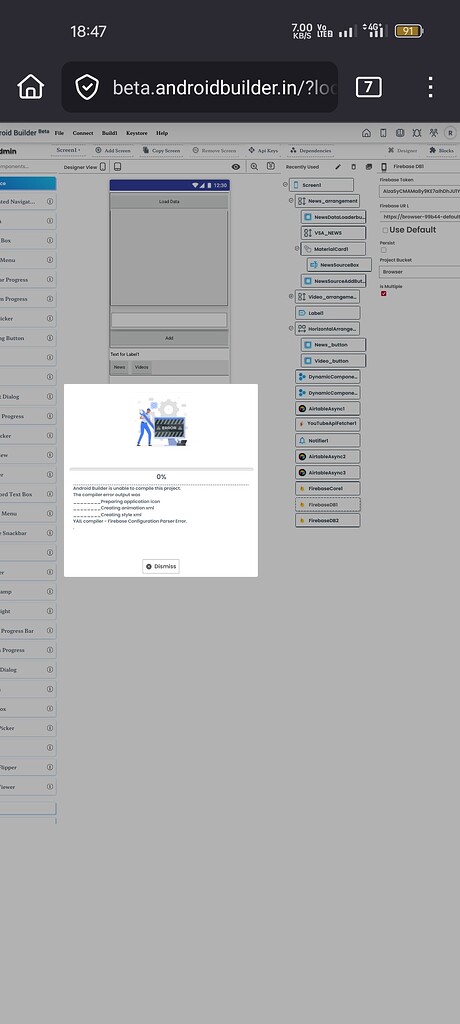Image resolution: width=460 pixels, height=1024 pixels.
Task: Select Label1 in component tree
Action: [x=327, y=313]
